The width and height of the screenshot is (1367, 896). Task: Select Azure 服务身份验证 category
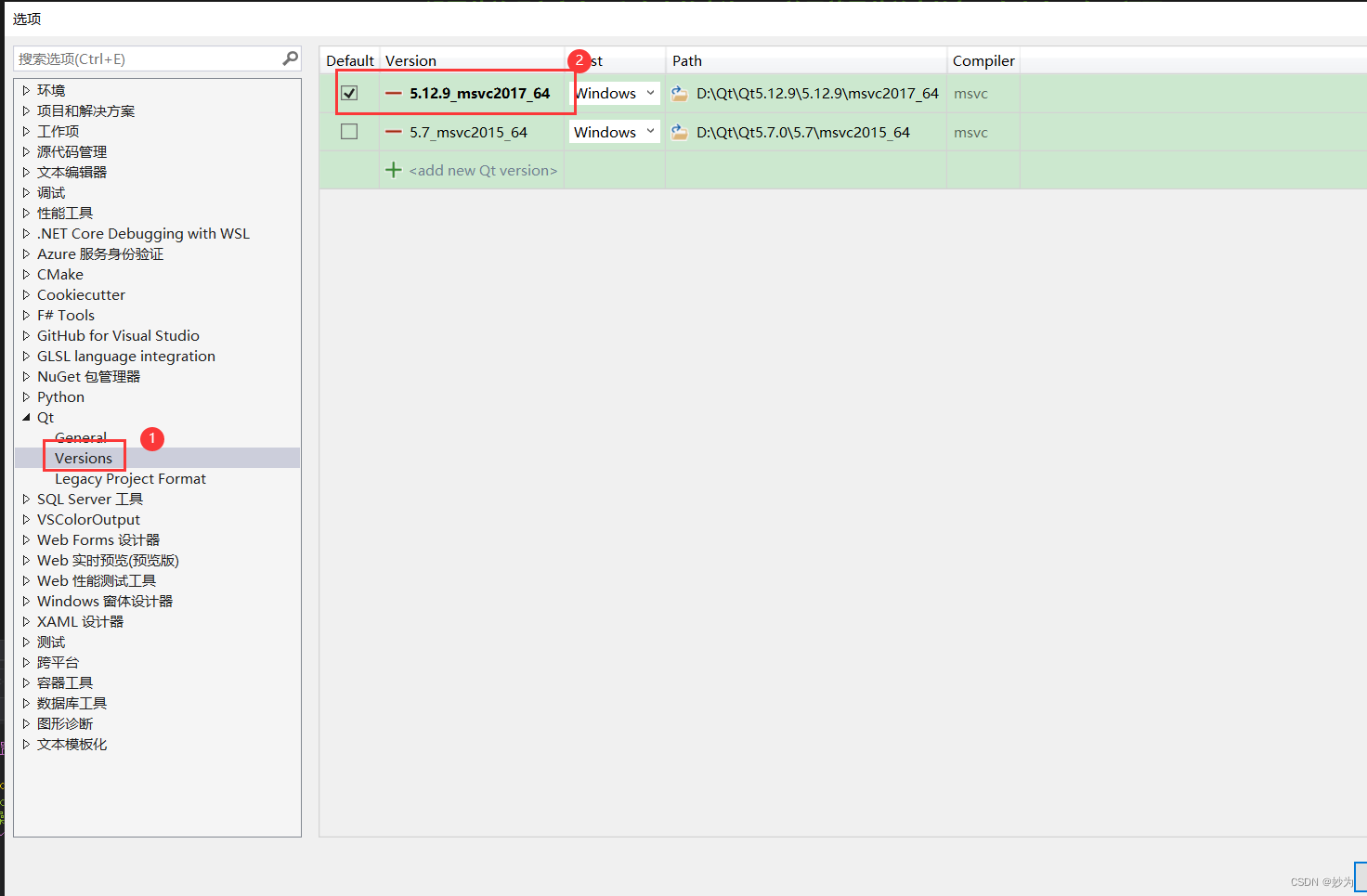coord(100,253)
